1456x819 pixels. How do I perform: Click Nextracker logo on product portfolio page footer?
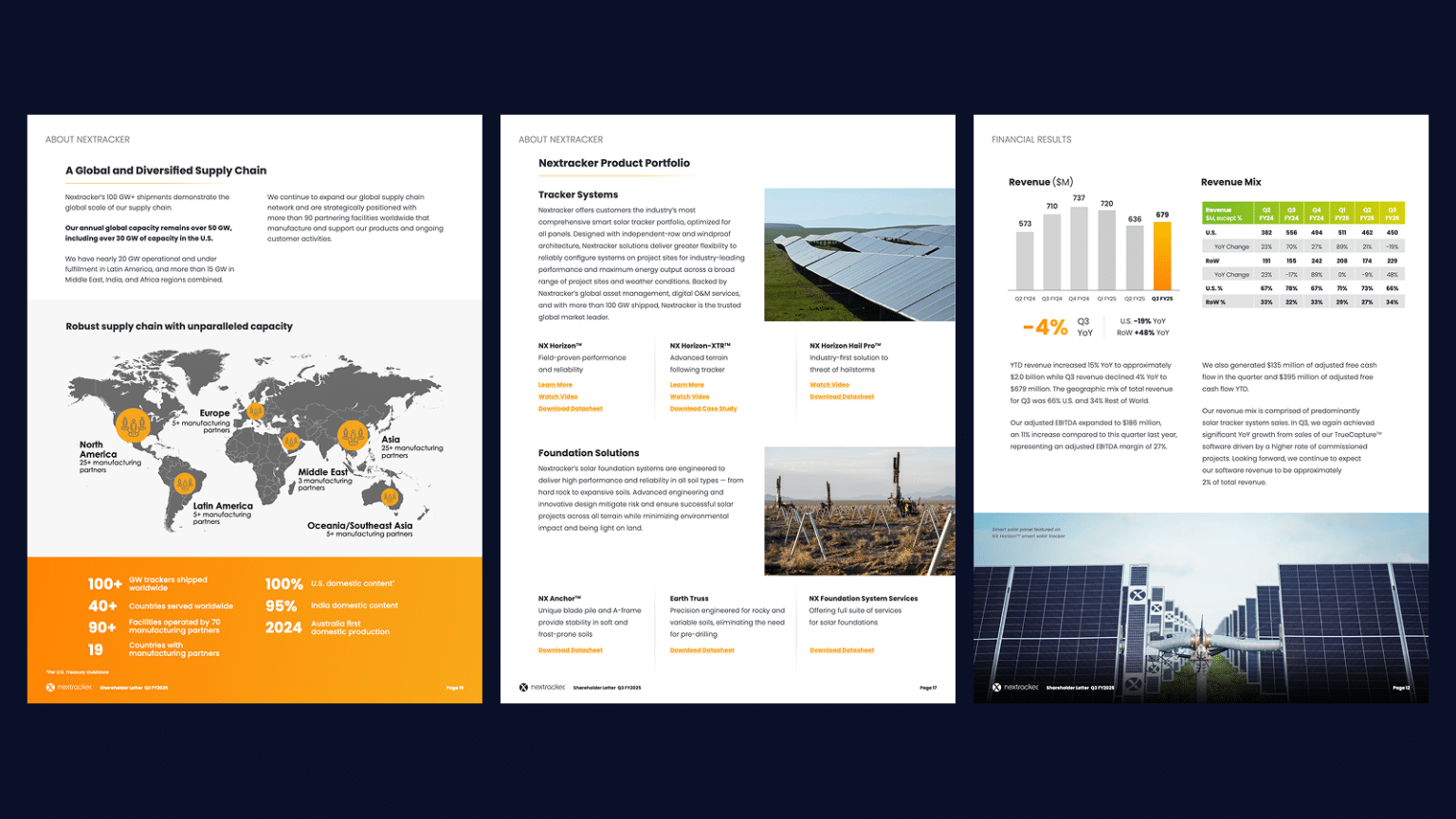tap(542, 687)
